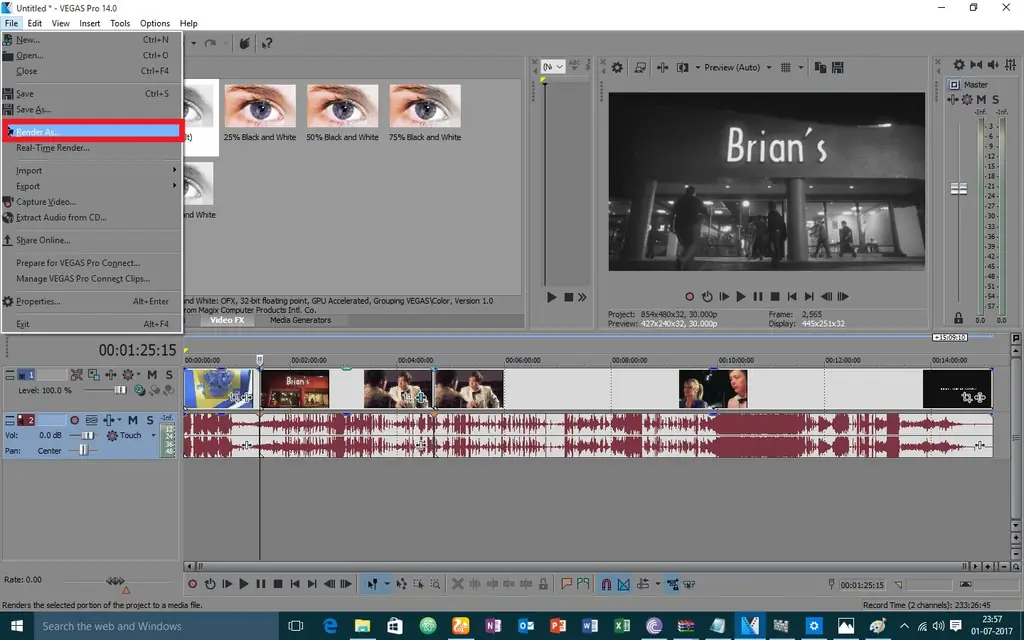
Task: Select 25% Black and White preset
Action: (260, 112)
